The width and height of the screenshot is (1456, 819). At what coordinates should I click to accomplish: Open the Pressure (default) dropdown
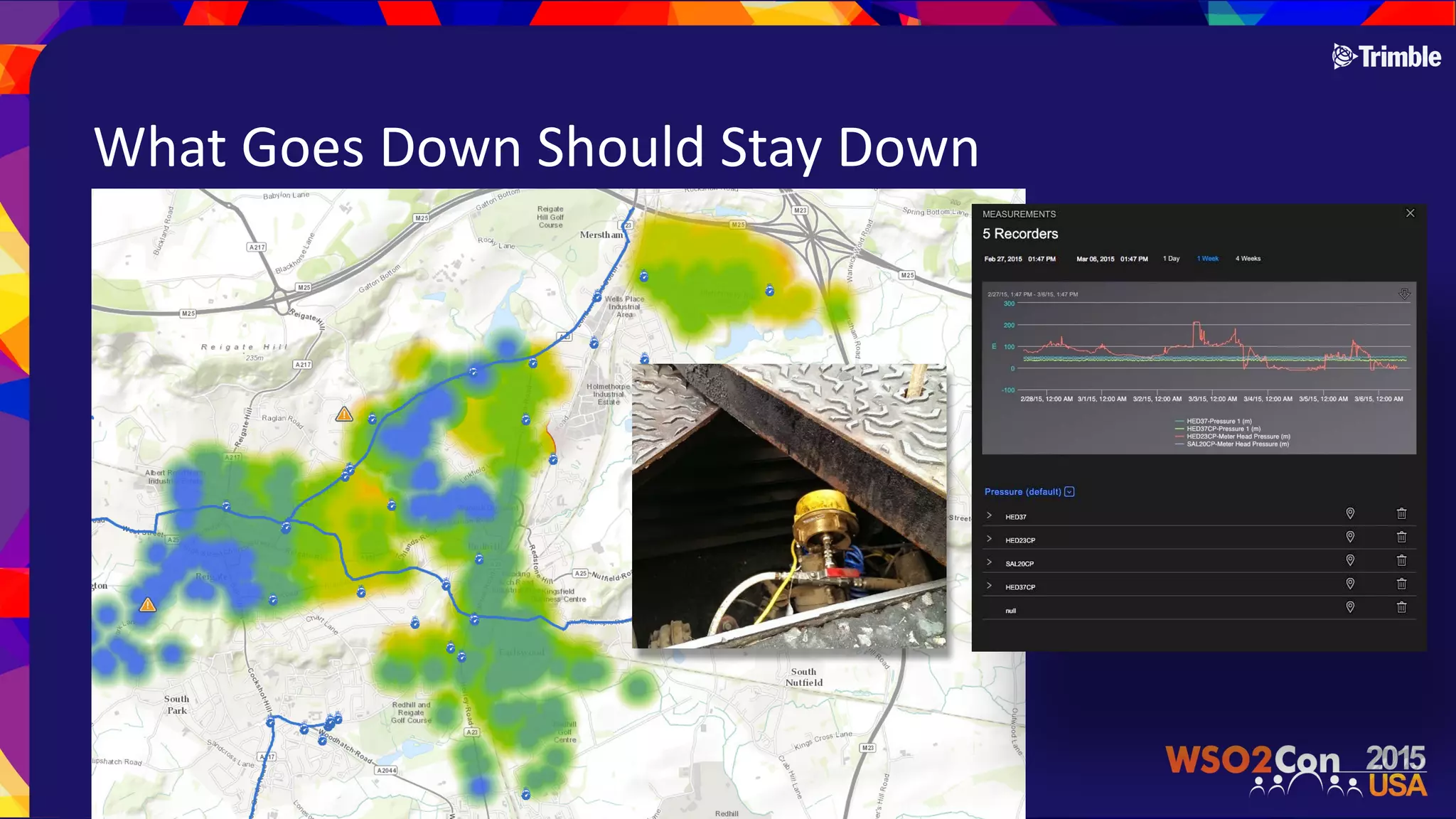1069,492
